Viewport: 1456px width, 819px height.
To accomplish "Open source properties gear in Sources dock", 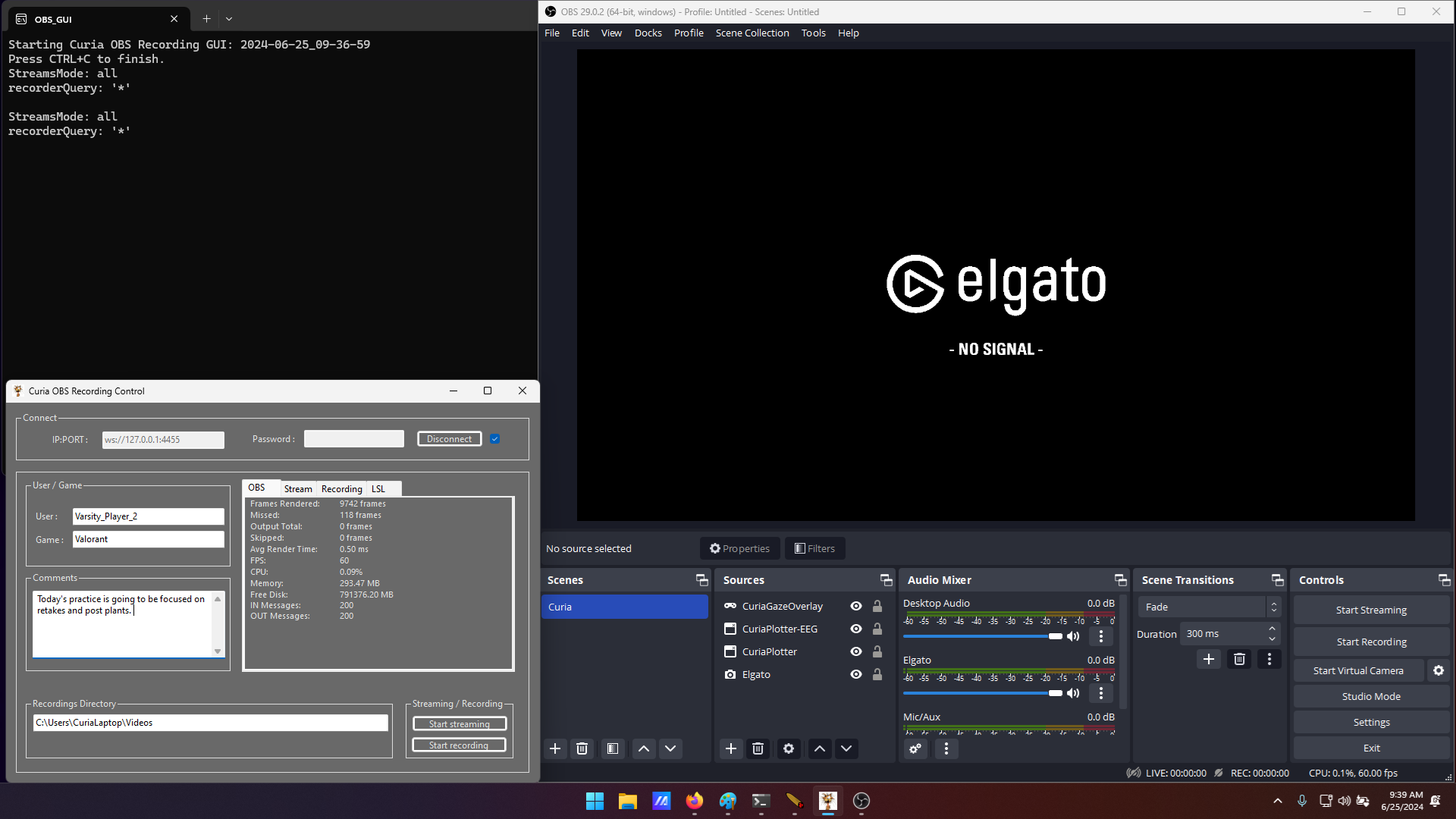I will pos(789,748).
